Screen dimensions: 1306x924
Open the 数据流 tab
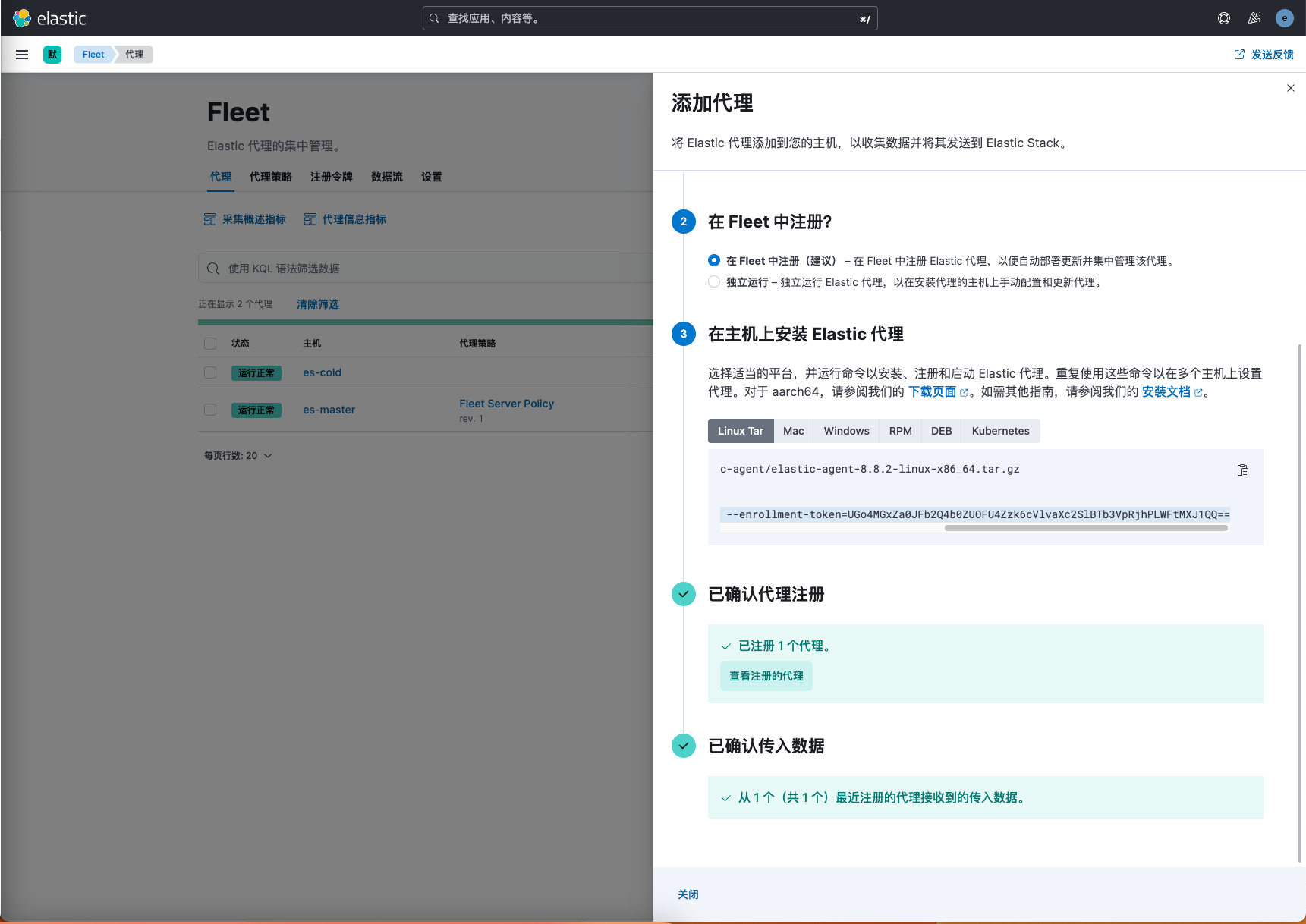click(x=387, y=177)
